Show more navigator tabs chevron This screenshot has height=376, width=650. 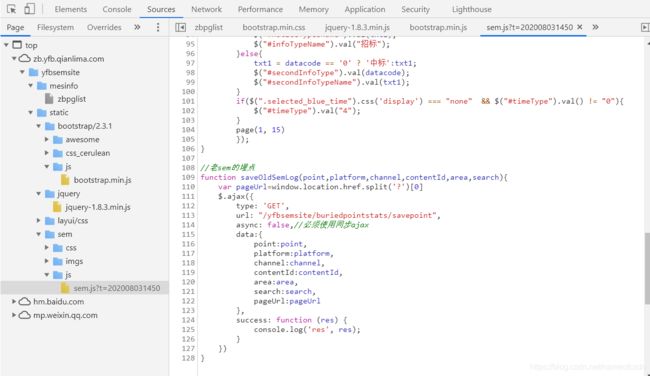(137, 27)
